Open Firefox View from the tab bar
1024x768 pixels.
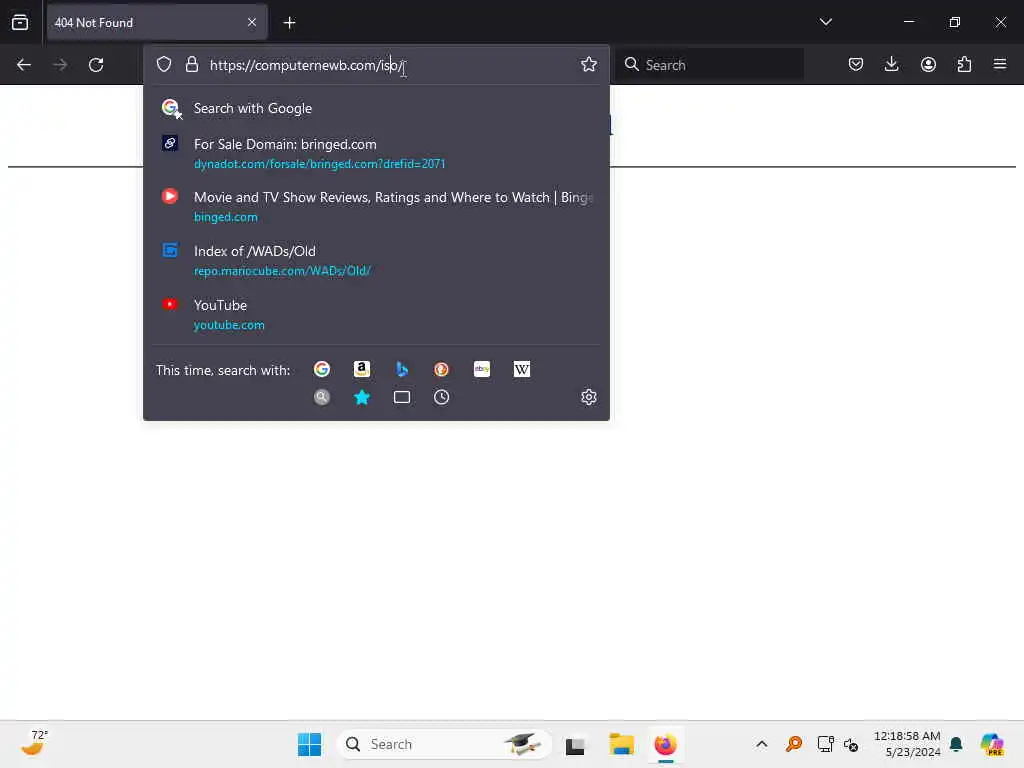20,22
